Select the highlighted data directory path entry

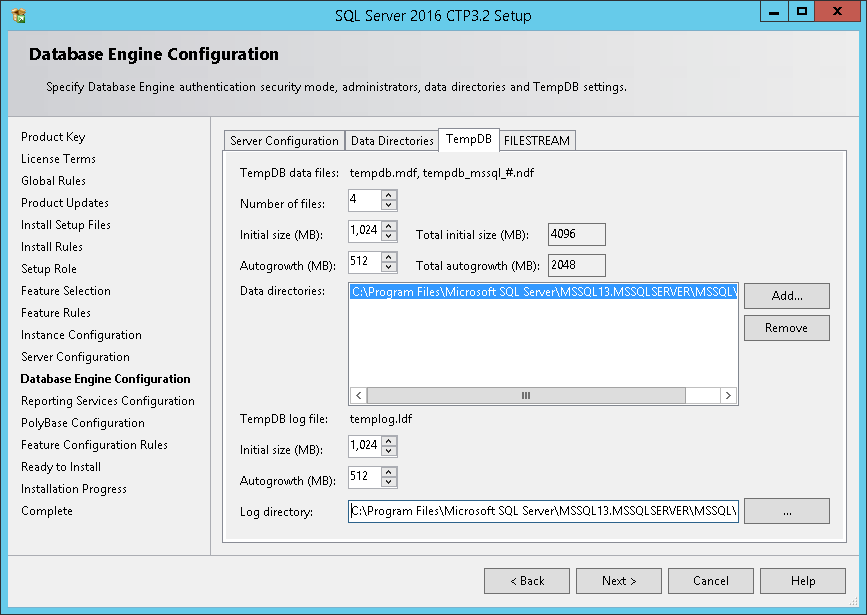click(543, 293)
